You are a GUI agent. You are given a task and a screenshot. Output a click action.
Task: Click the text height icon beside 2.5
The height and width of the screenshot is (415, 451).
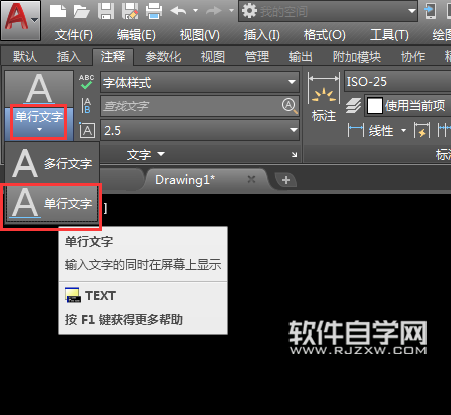coord(87,130)
